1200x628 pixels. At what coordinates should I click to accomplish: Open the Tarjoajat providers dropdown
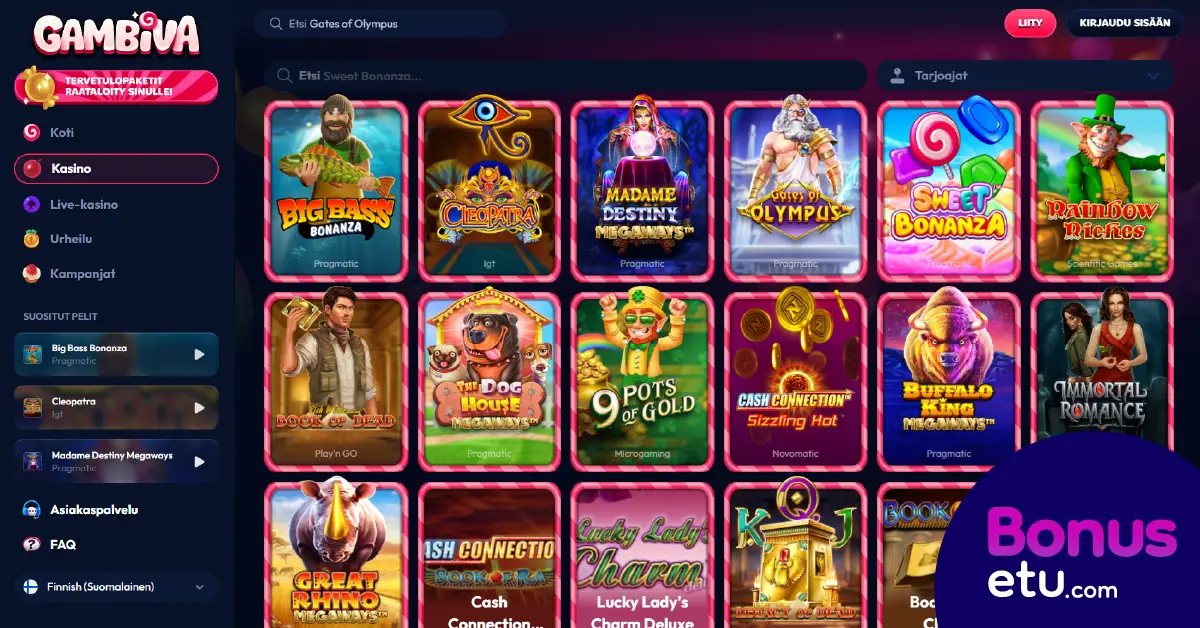[1025, 75]
